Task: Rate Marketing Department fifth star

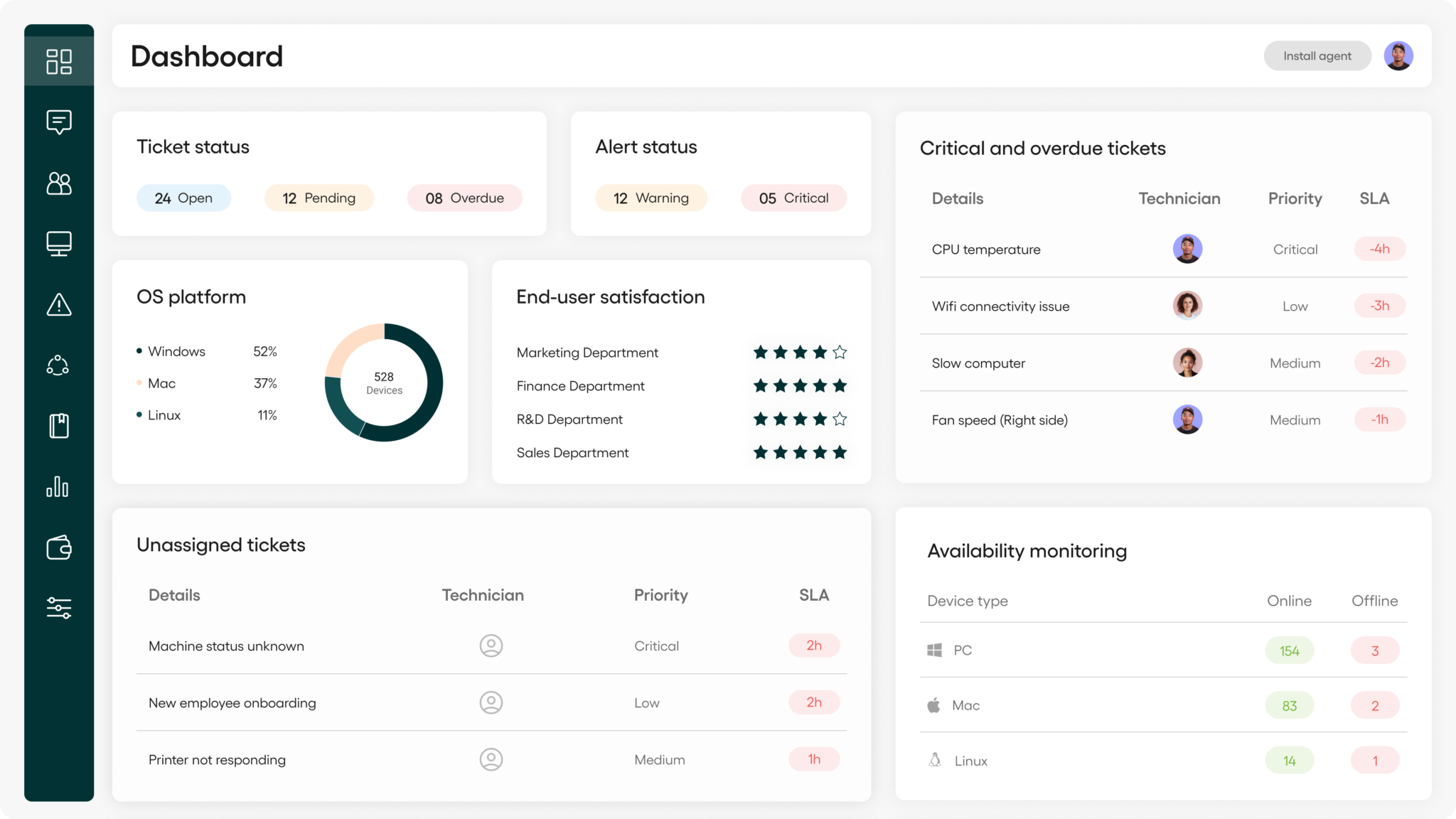Action: pos(840,351)
